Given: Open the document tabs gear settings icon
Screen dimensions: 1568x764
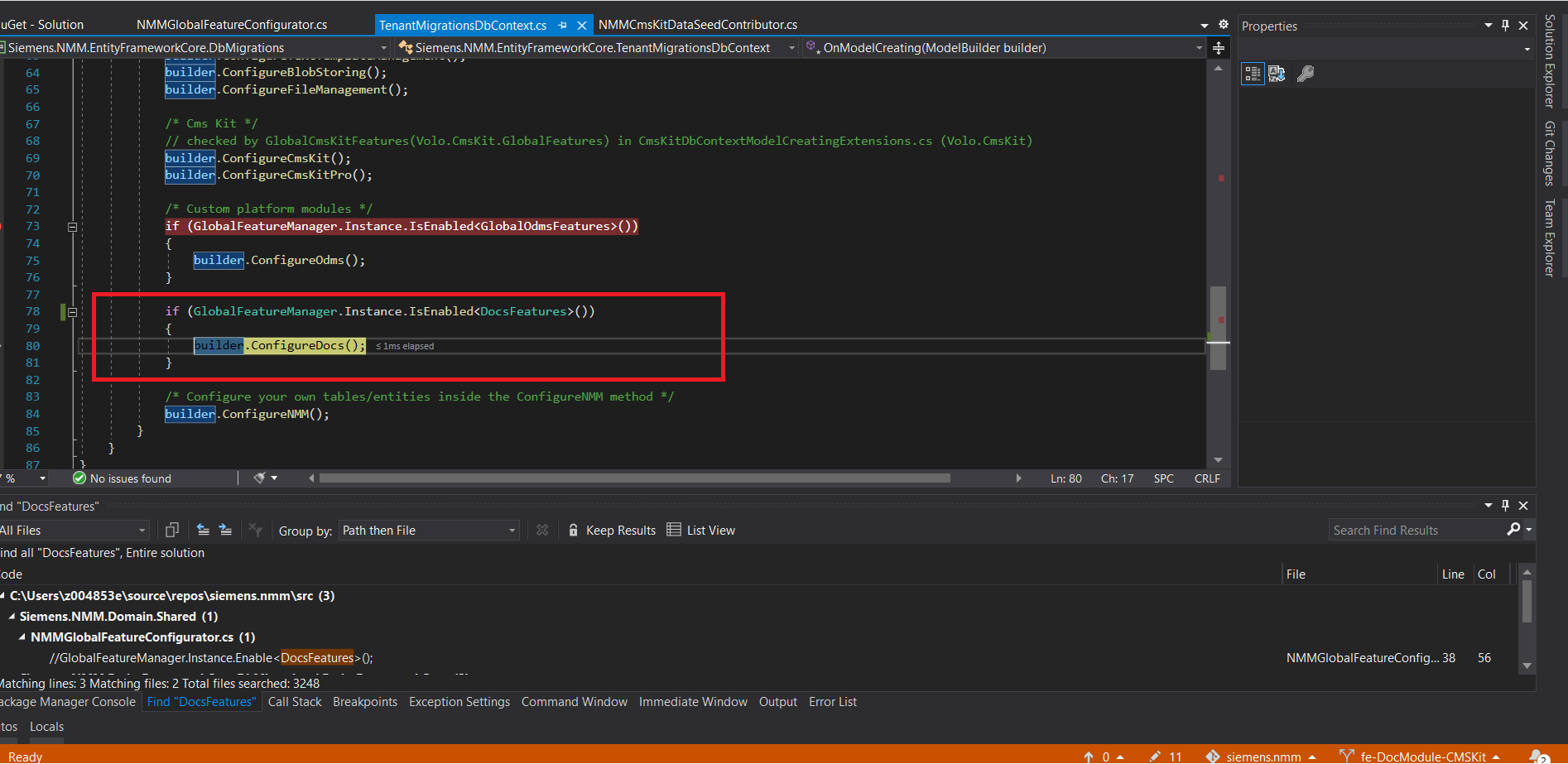Looking at the screenshot, I should coord(1224,25).
